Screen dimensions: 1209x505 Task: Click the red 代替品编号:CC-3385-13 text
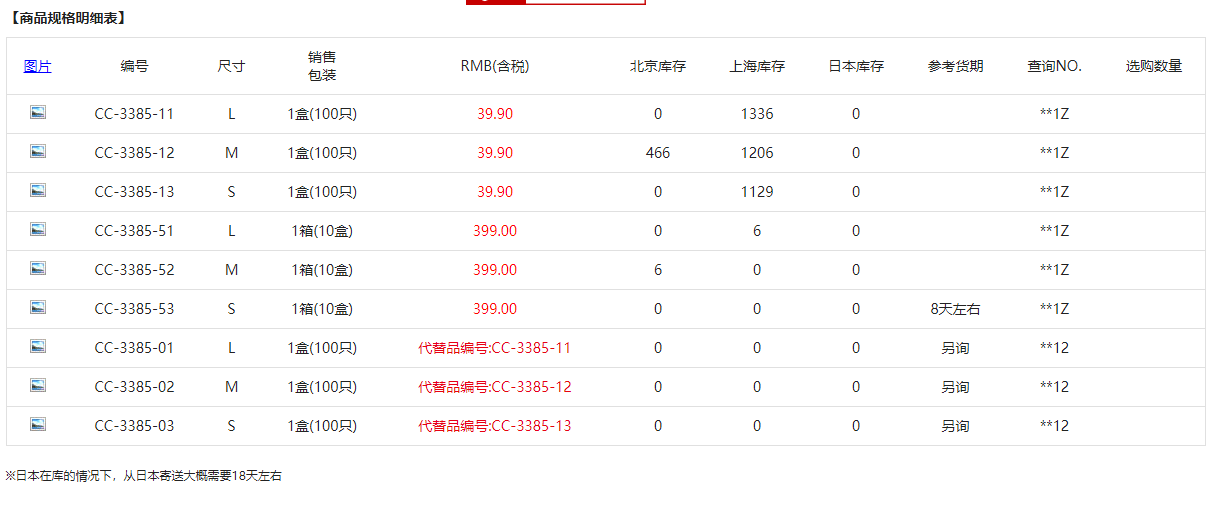494,426
